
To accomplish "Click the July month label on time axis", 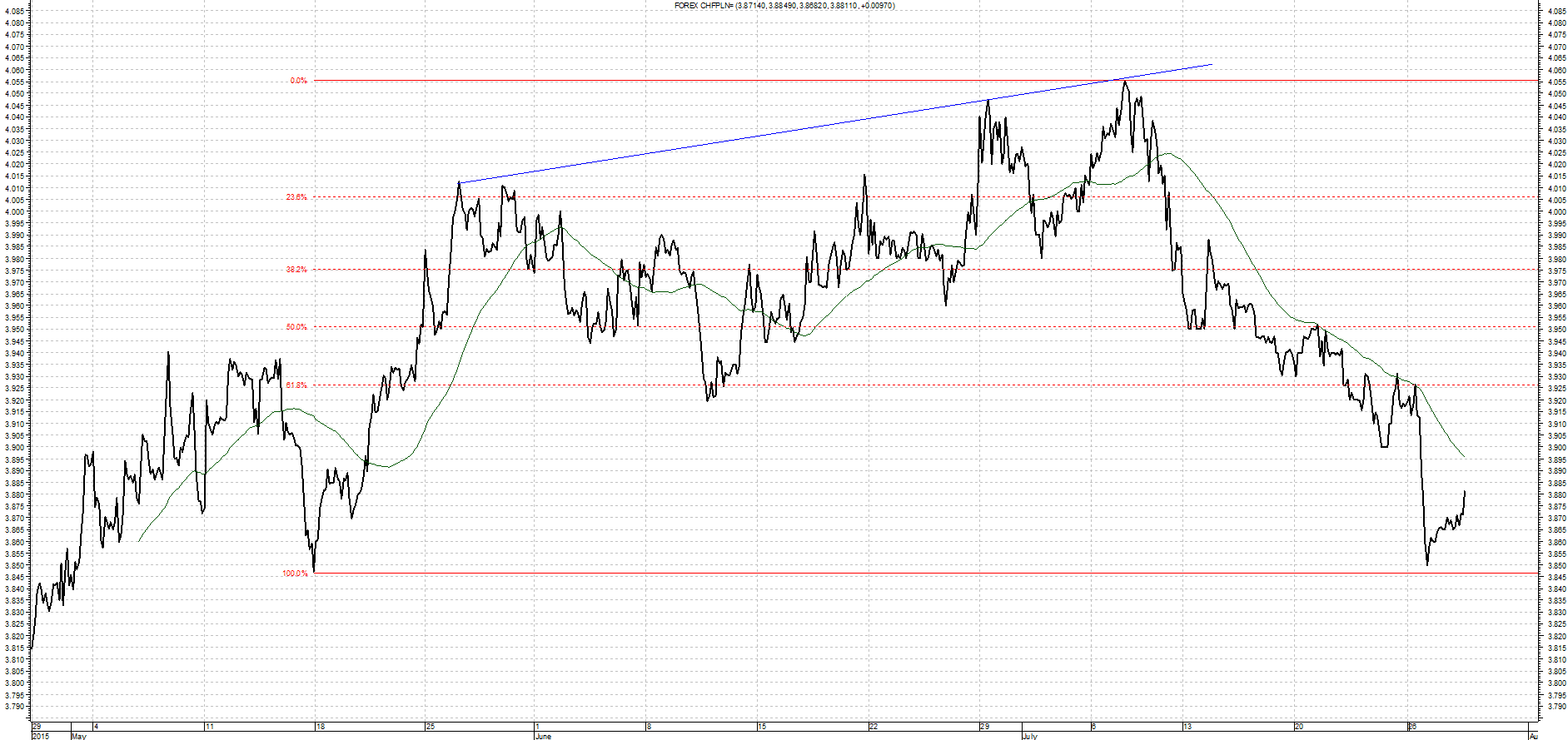I will click(1030, 736).
